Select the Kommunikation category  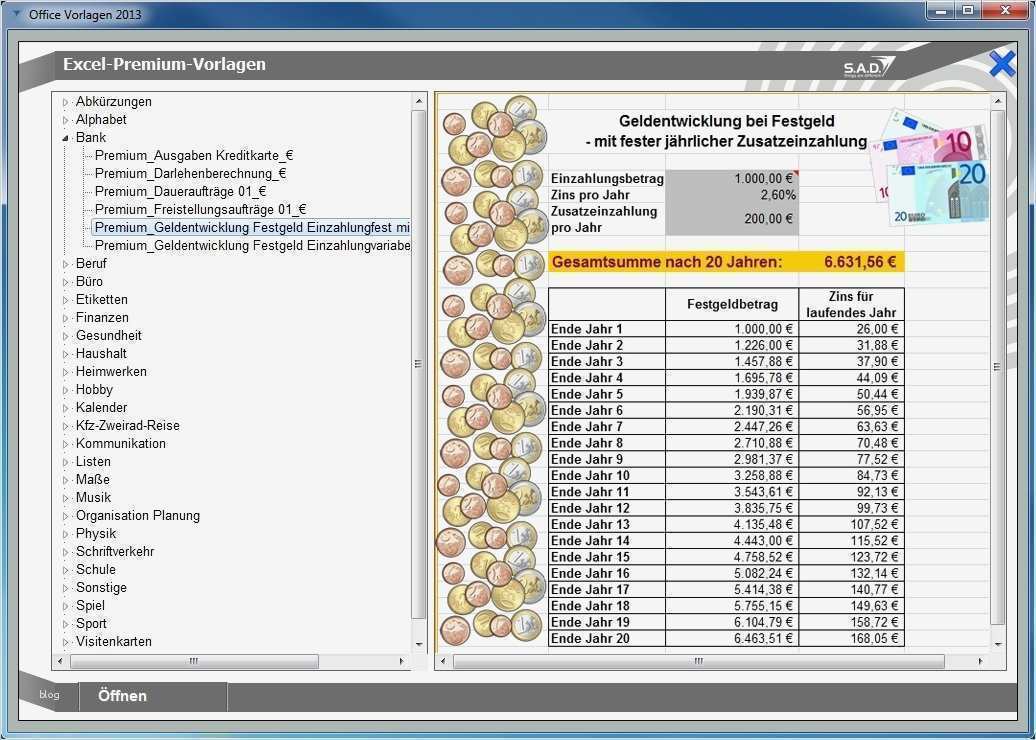pyautogui.click(x=121, y=443)
